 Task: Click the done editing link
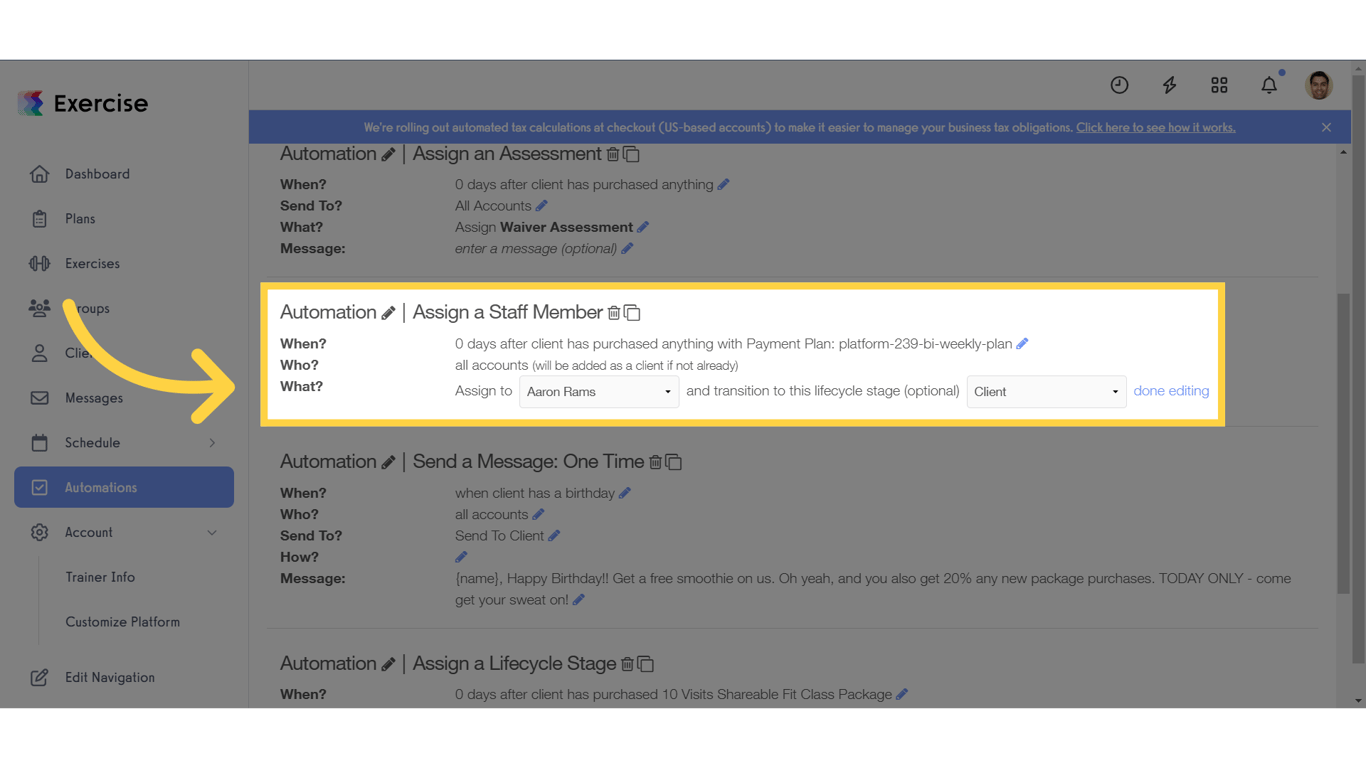pyautogui.click(x=1171, y=391)
